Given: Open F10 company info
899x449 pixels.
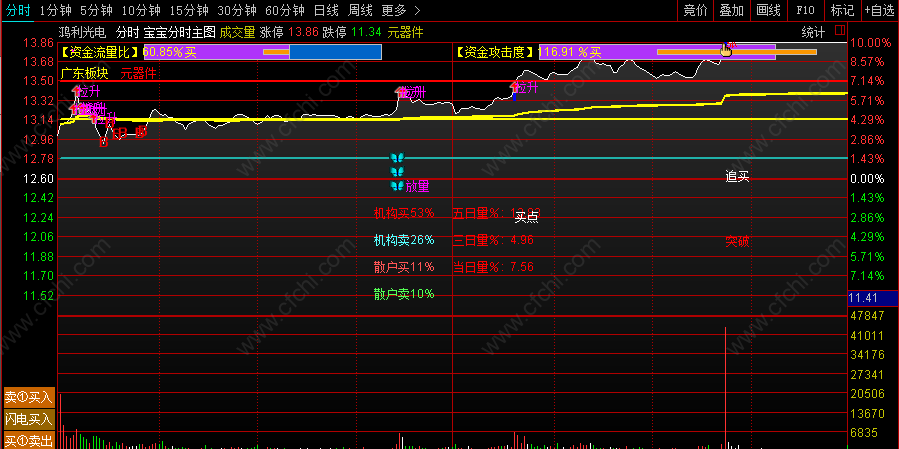Looking at the screenshot, I should [x=805, y=10].
